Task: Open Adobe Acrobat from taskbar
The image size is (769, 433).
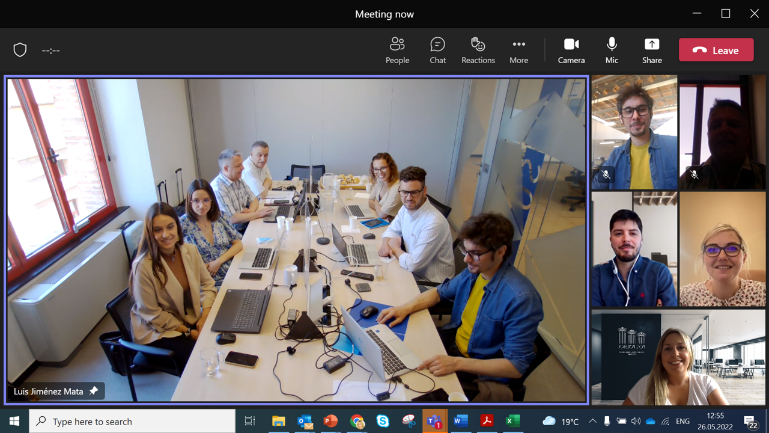Action: [x=487, y=421]
